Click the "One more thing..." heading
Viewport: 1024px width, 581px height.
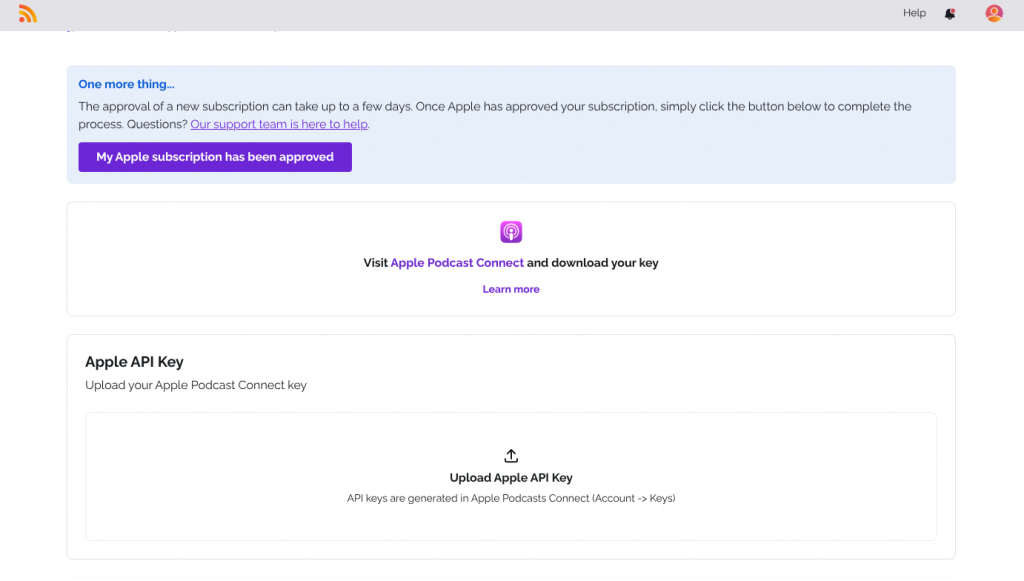coord(126,85)
